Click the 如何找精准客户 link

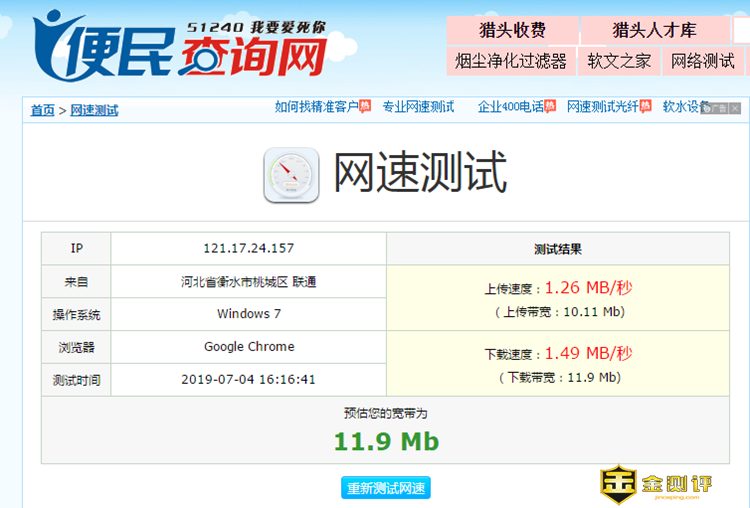[x=316, y=107]
